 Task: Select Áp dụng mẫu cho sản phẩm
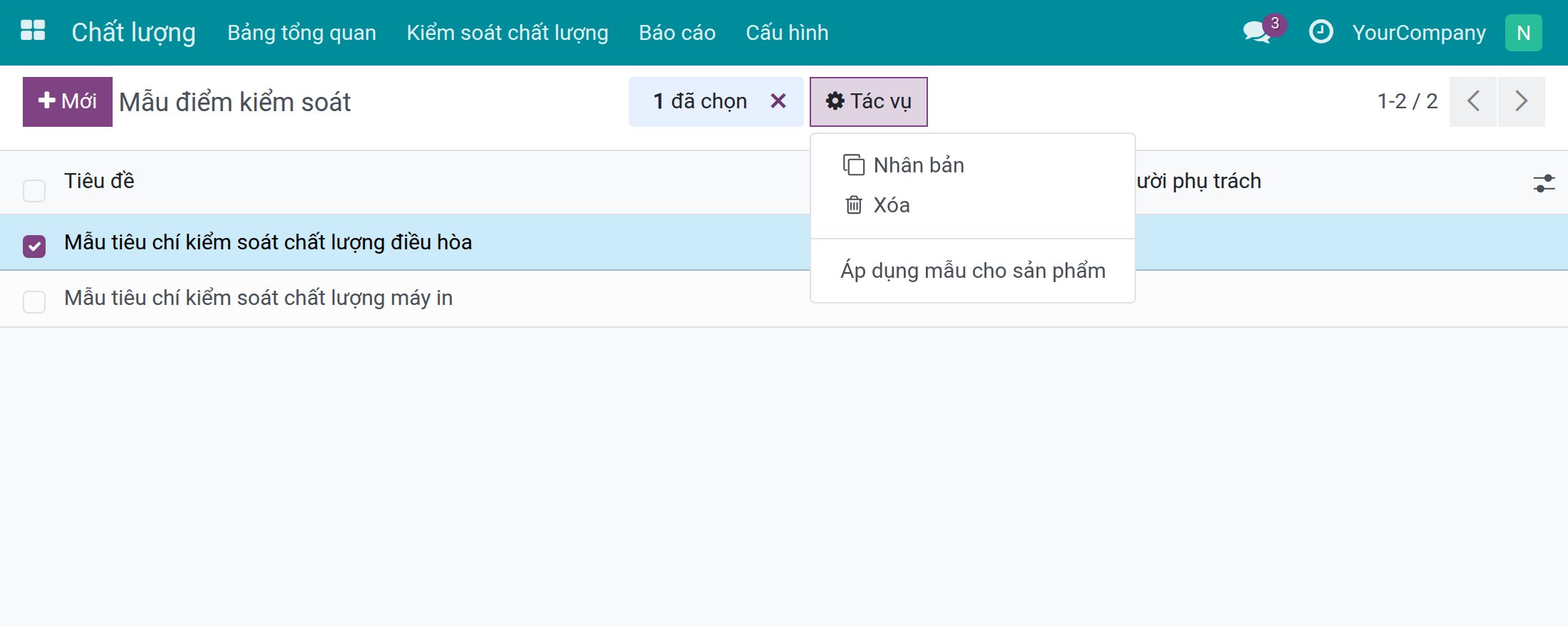pos(973,271)
